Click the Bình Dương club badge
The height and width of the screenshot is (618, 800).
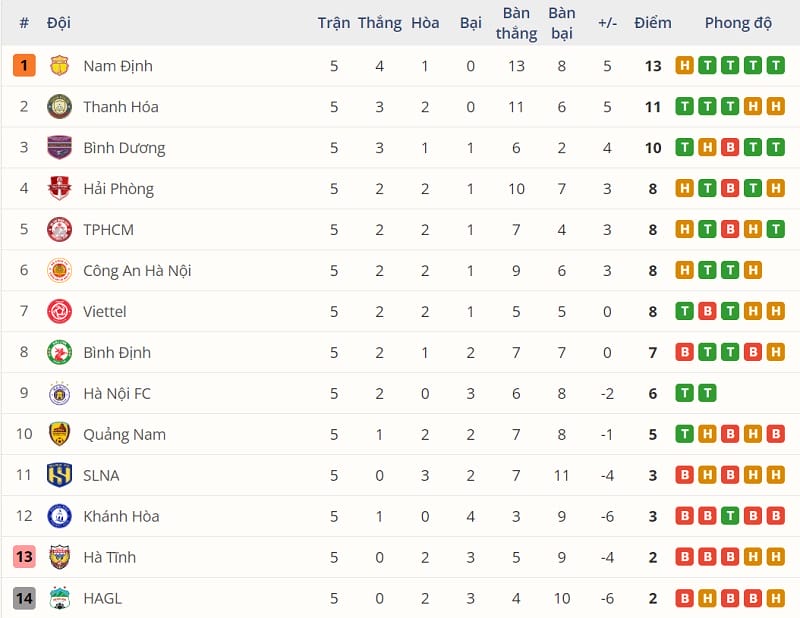pos(60,148)
